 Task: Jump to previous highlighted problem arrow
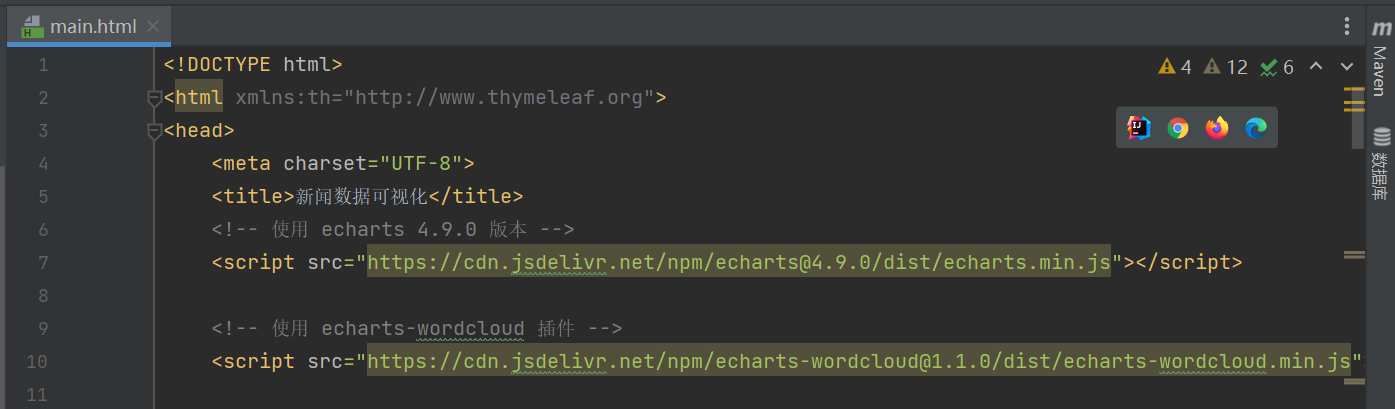click(x=1316, y=67)
